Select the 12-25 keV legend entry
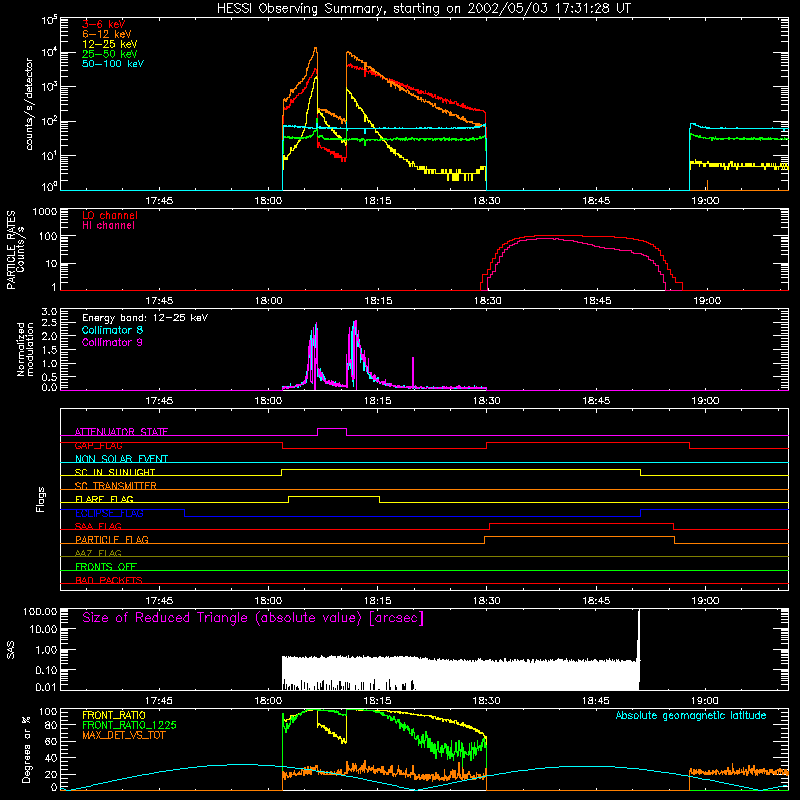The height and width of the screenshot is (800, 800). (x=110, y=44)
